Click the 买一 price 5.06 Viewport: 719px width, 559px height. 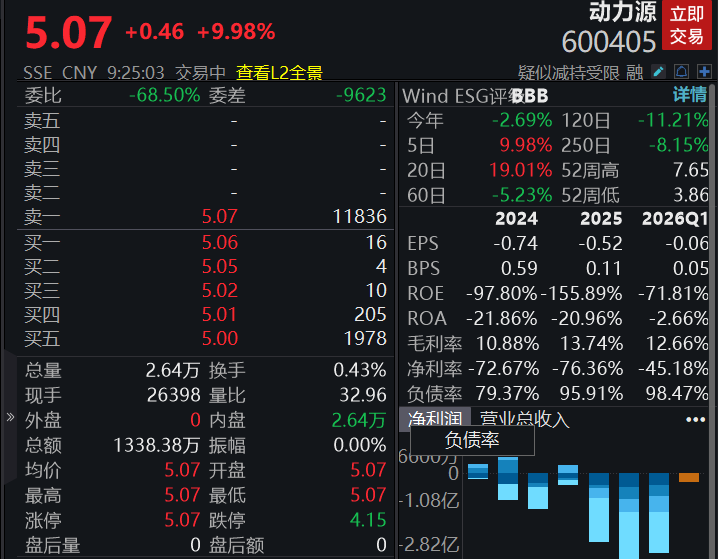coord(220,243)
